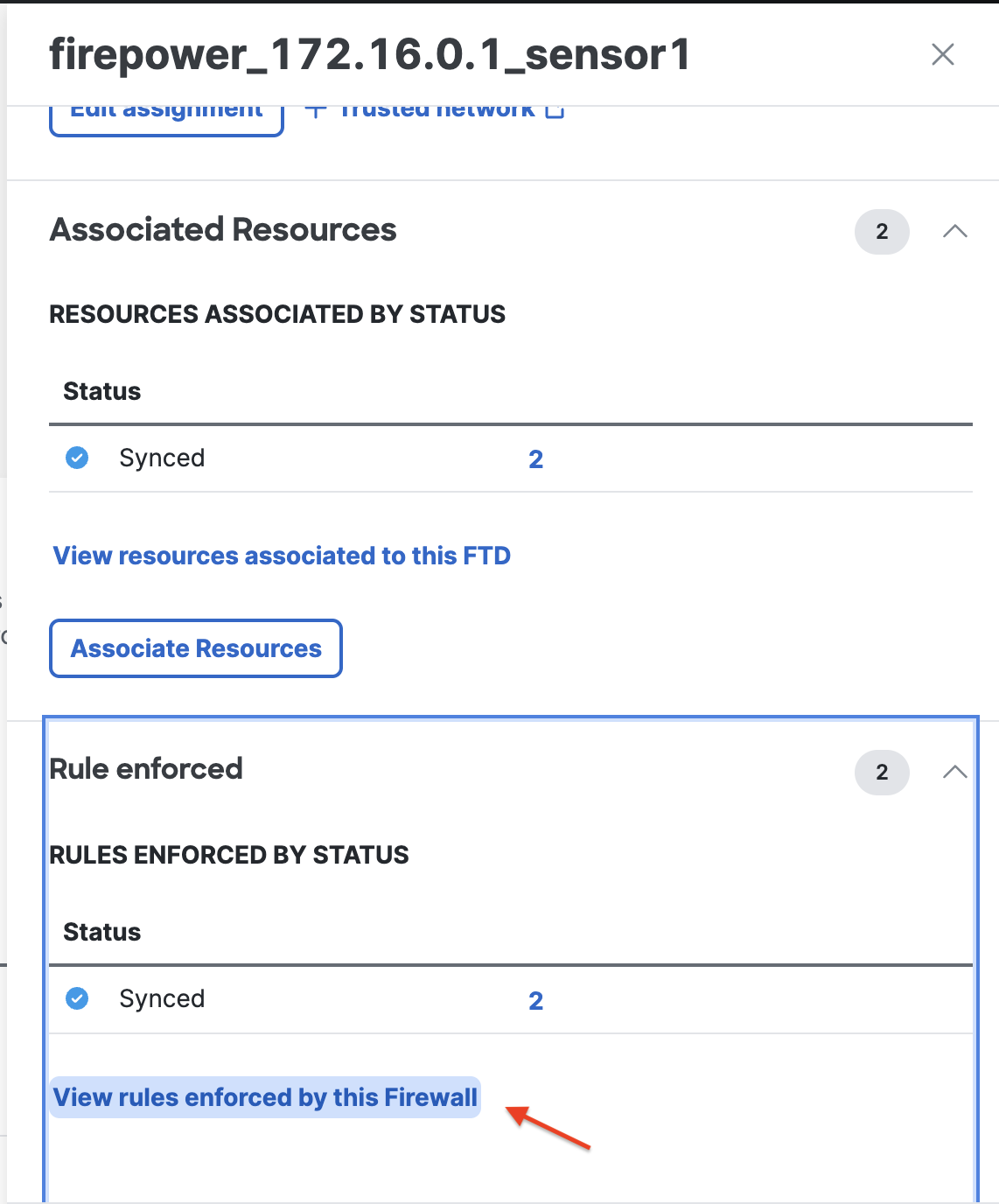This screenshot has height=1204, width=999.
Task: Click the Synced checkmark icon under Rule enforced
Action: click(77, 998)
